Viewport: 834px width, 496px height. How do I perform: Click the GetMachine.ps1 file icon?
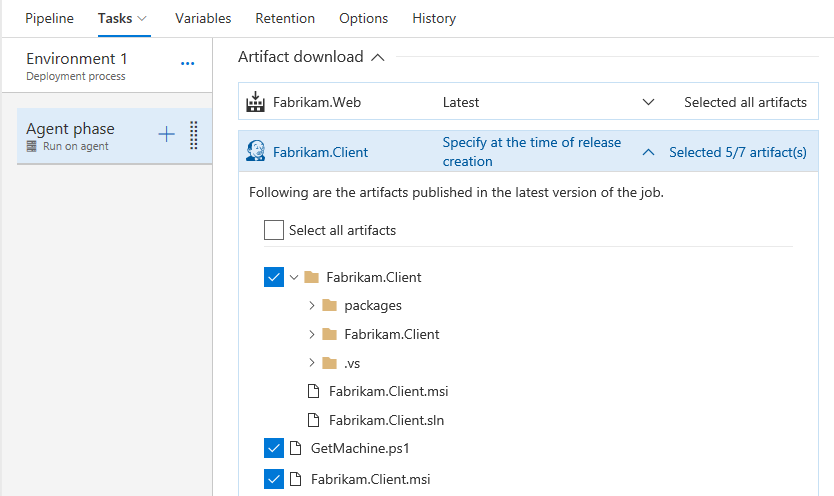coord(295,449)
